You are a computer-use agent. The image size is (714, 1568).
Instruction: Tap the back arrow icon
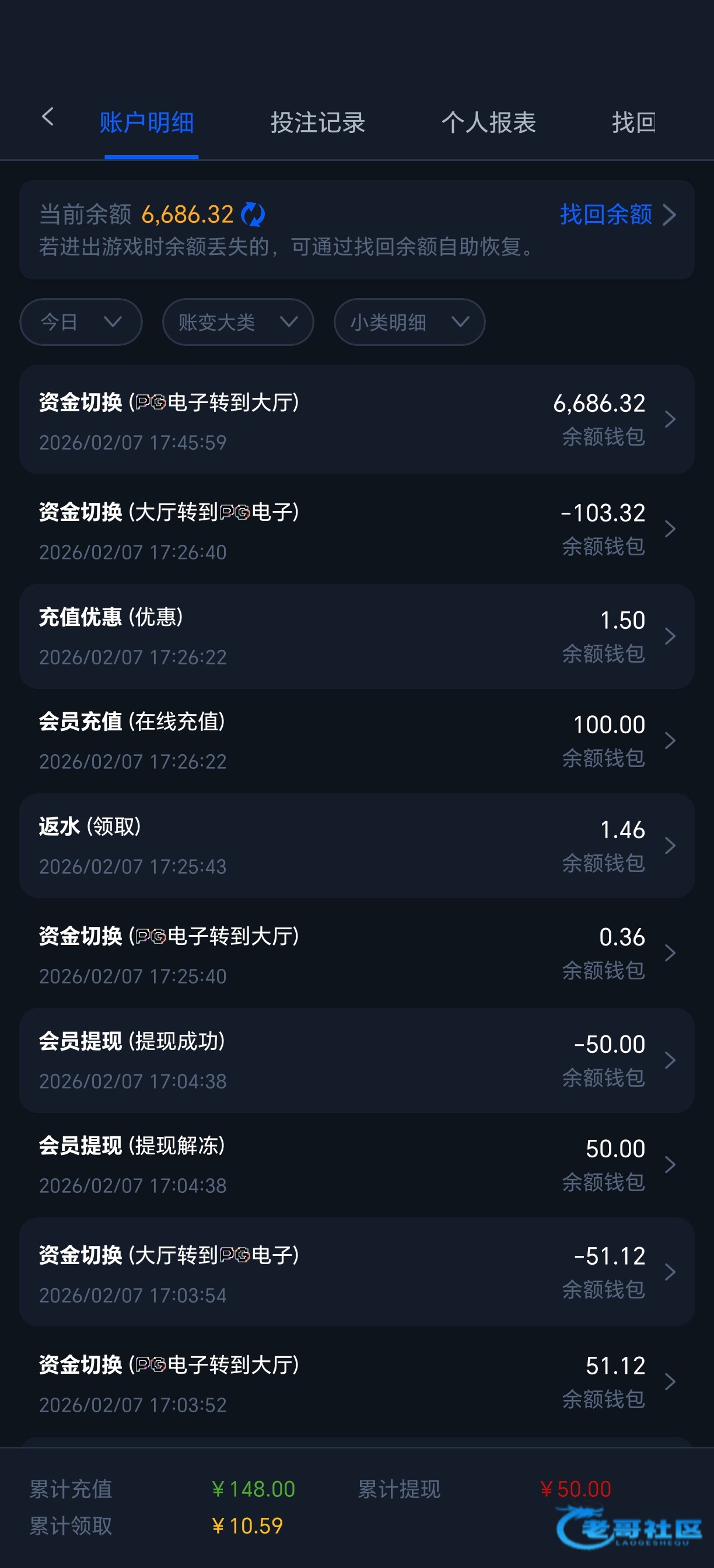coord(48,117)
